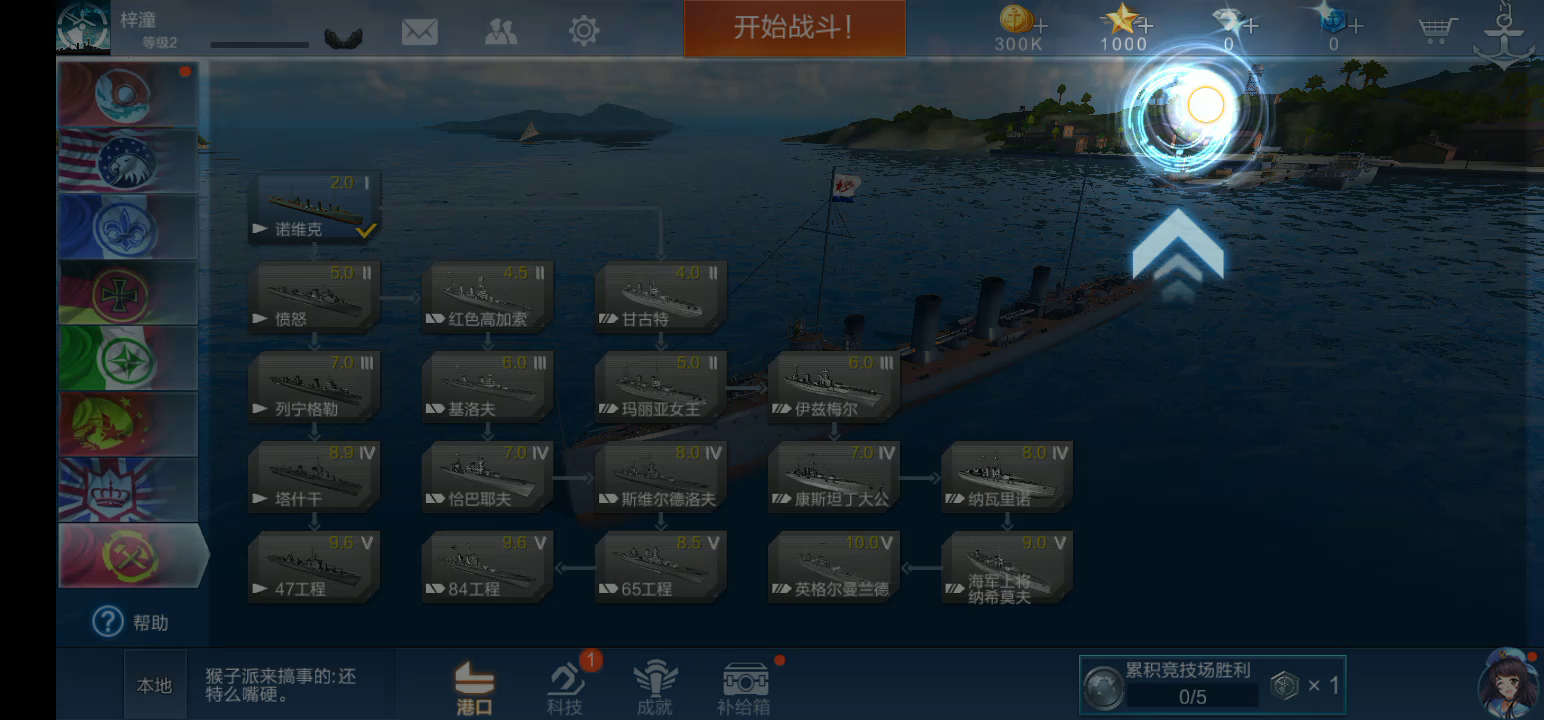Open the 补给箱 supply crate tab

[x=745, y=688]
